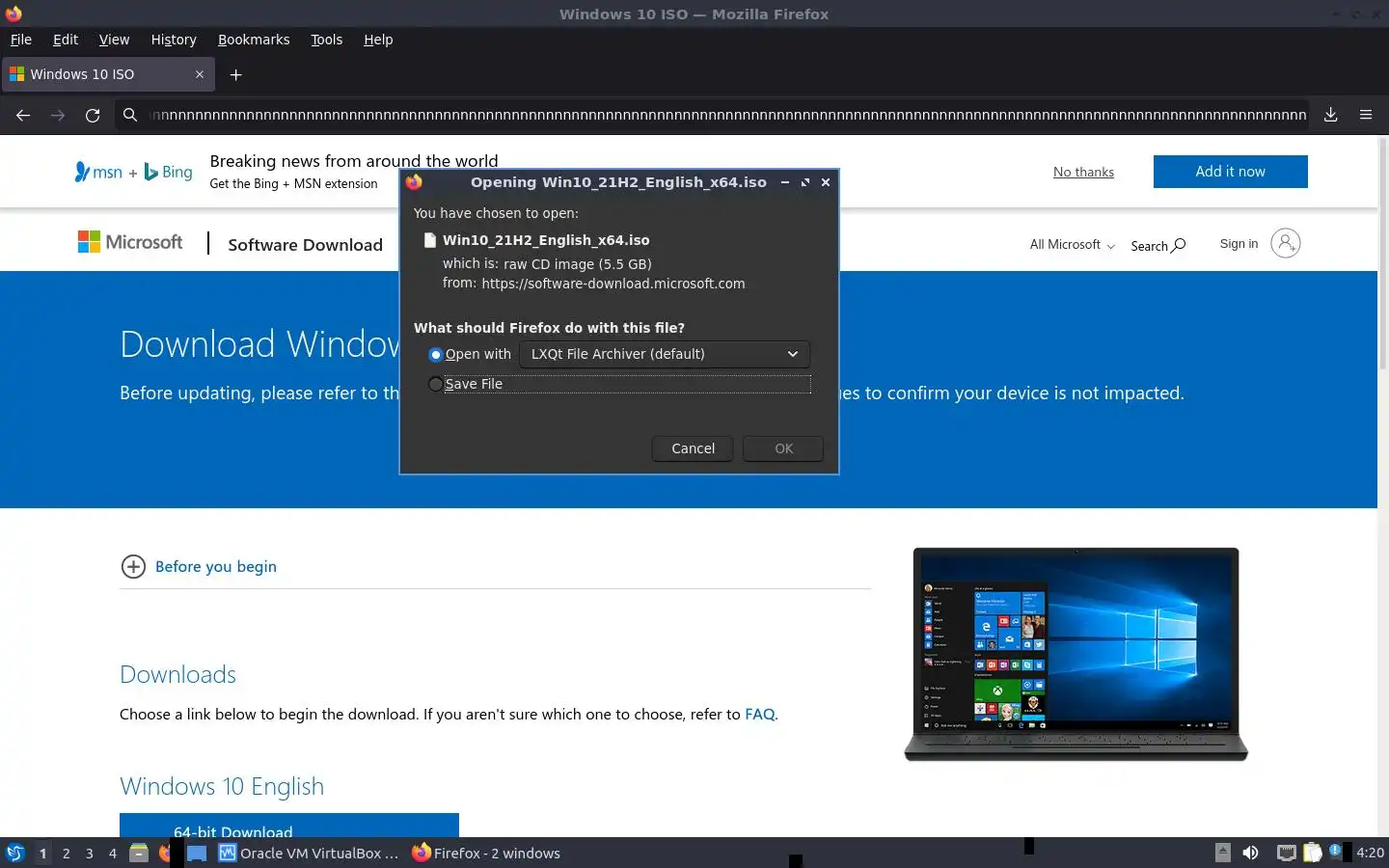Open the Firefox hamburger application menu
The image size is (1389, 868).
coord(1366,114)
